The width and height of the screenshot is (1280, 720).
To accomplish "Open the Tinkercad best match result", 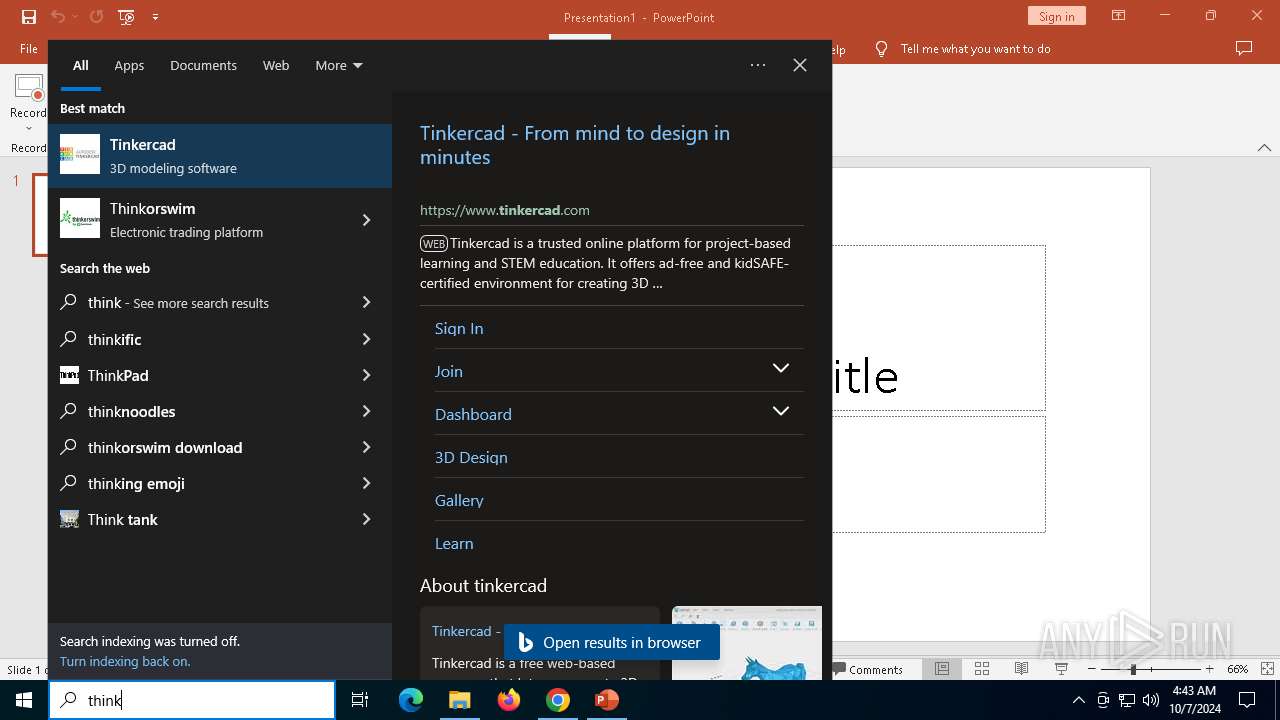I will point(220,156).
